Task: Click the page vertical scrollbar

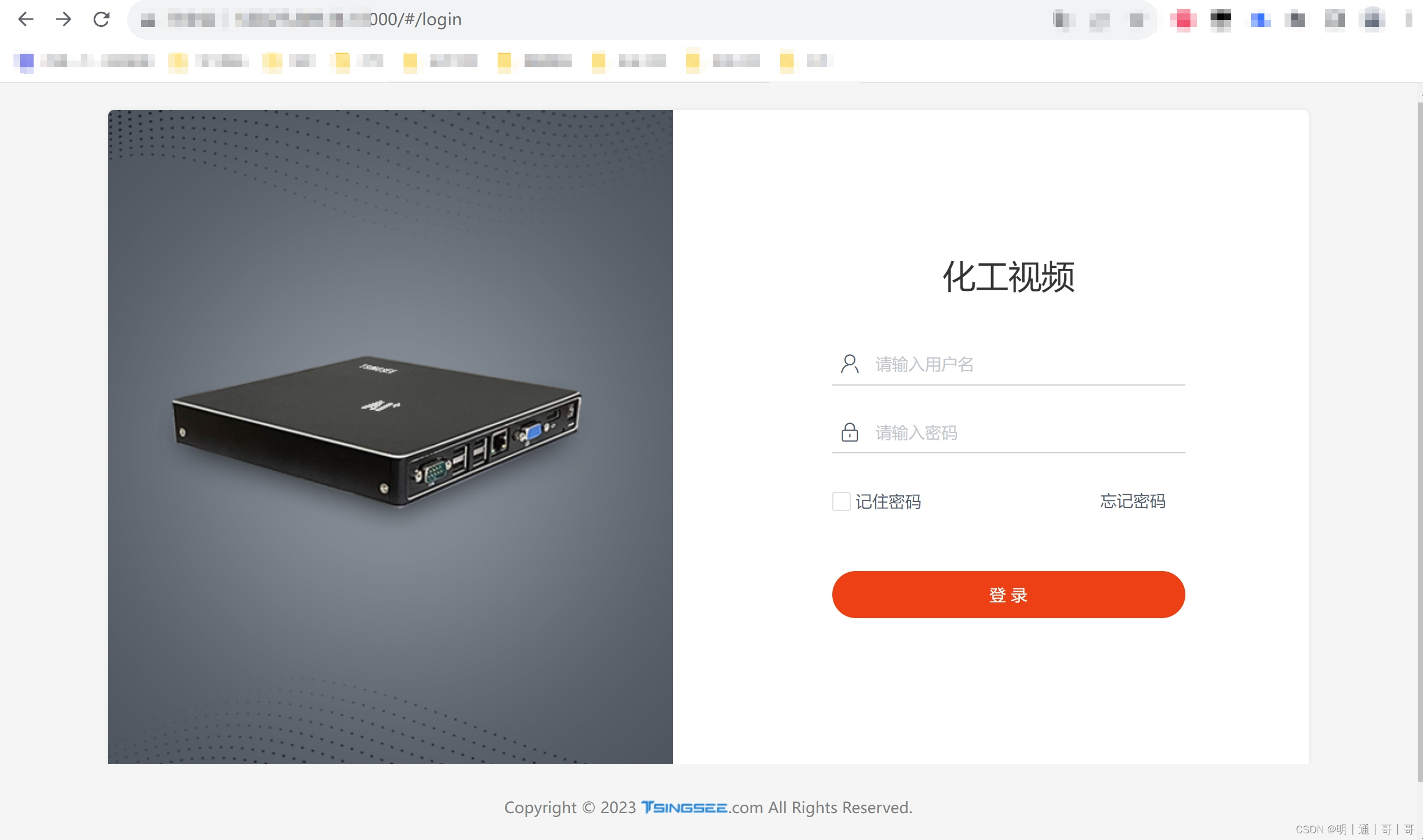Action: [x=1420, y=442]
